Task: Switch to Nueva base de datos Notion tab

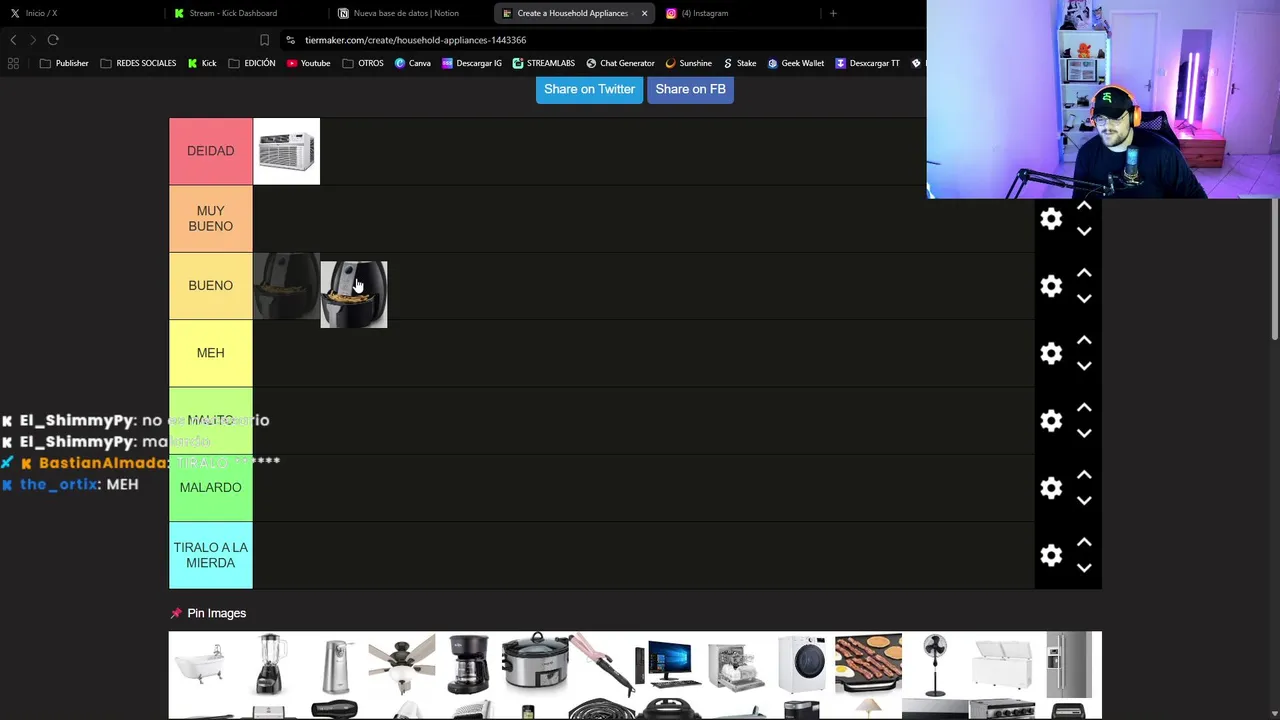Action: (409, 13)
